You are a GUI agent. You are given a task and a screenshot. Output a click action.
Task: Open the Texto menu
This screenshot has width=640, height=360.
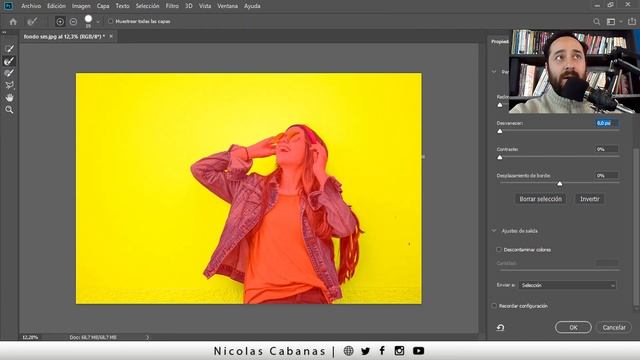[122, 6]
